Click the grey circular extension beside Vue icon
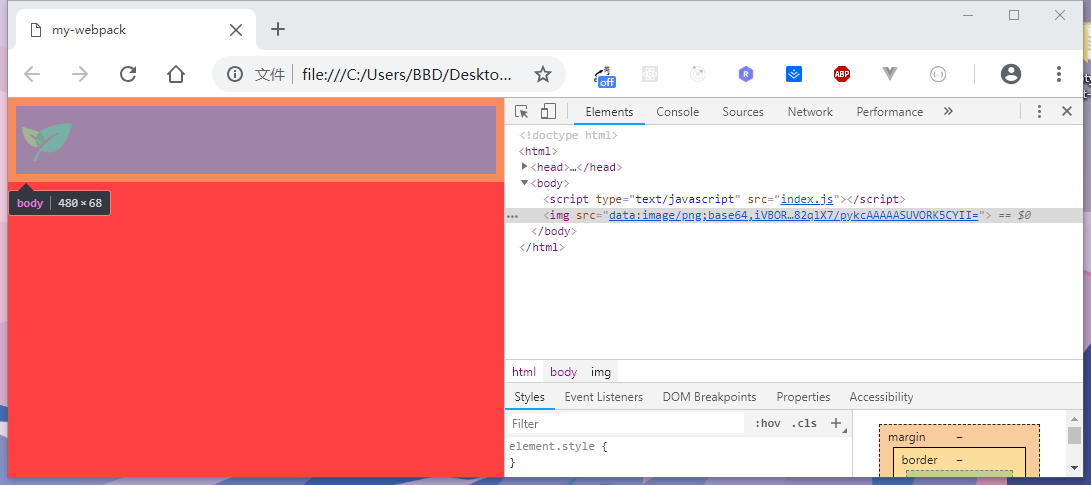Viewport: 1091px width, 485px height. (x=938, y=74)
